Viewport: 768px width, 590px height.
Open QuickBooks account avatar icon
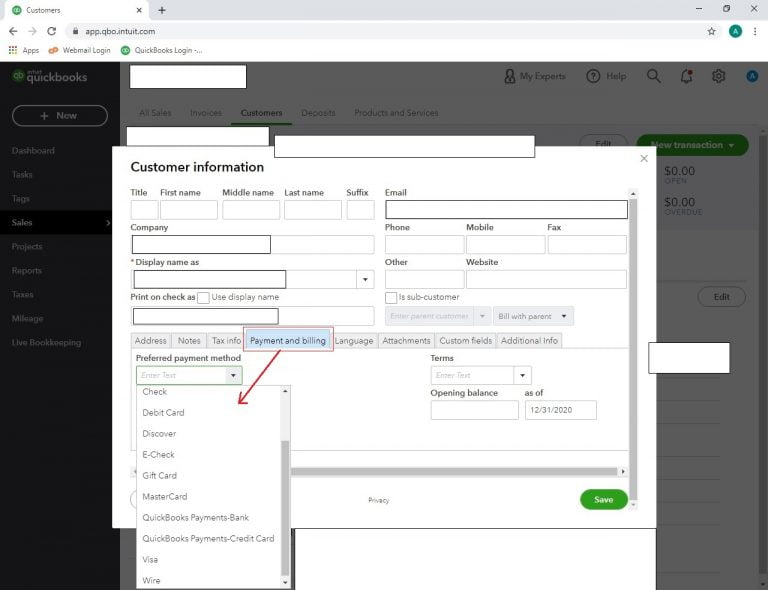point(752,76)
